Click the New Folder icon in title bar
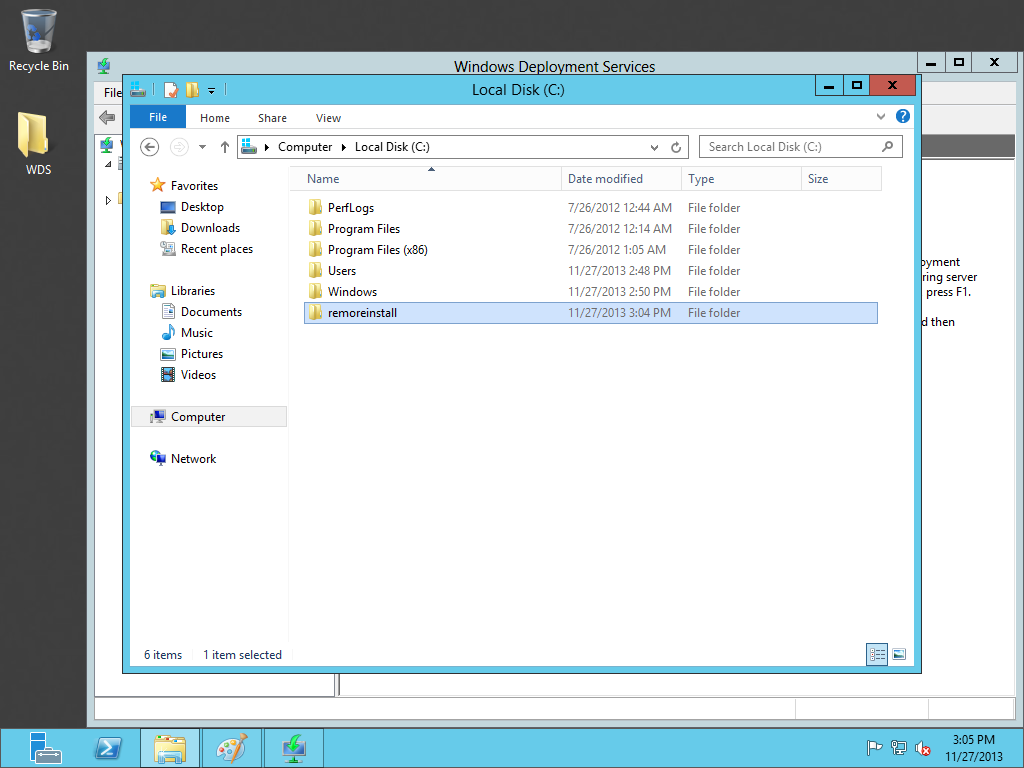Viewport: 1024px width, 768px height. click(191, 90)
